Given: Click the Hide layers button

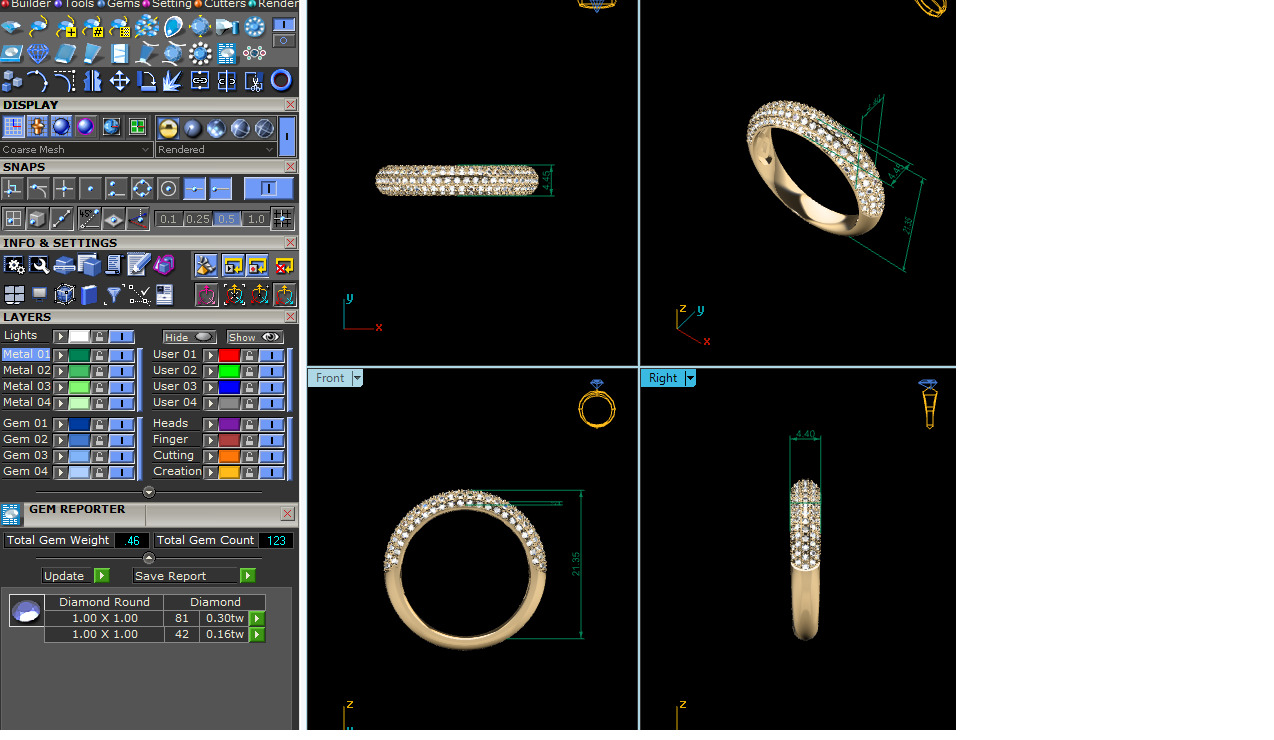Looking at the screenshot, I should coord(190,337).
